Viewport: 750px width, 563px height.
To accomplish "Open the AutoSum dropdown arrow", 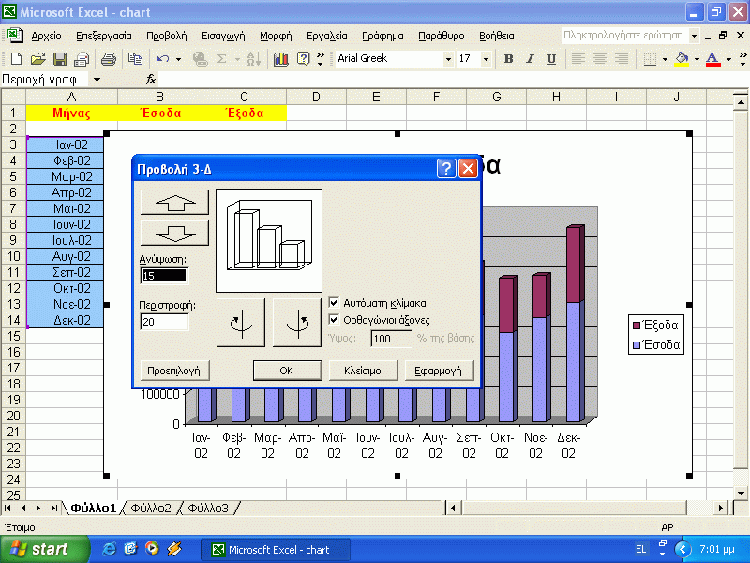I will tap(237, 59).
